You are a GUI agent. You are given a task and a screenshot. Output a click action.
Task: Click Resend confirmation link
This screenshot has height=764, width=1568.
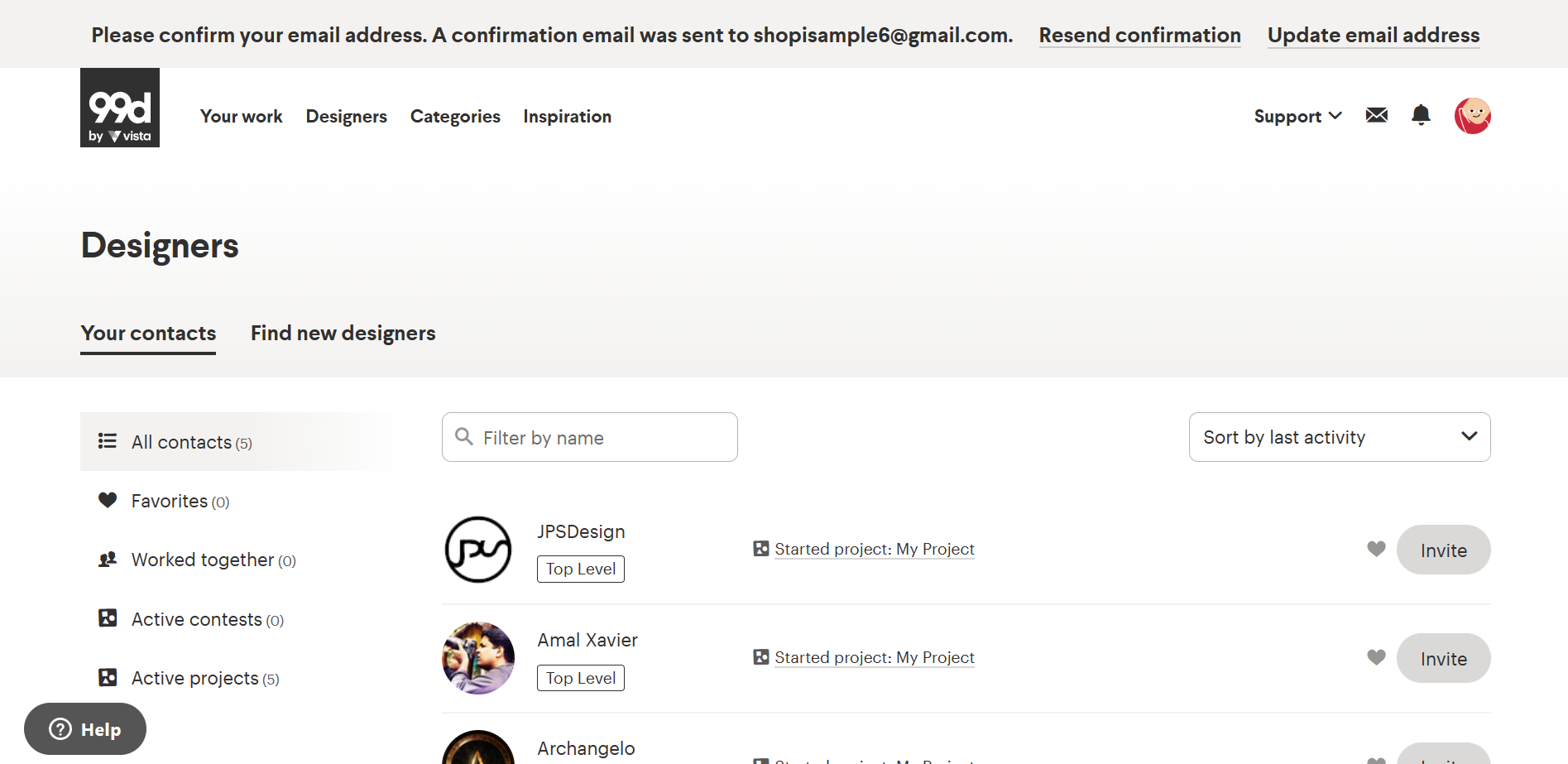tap(1139, 35)
